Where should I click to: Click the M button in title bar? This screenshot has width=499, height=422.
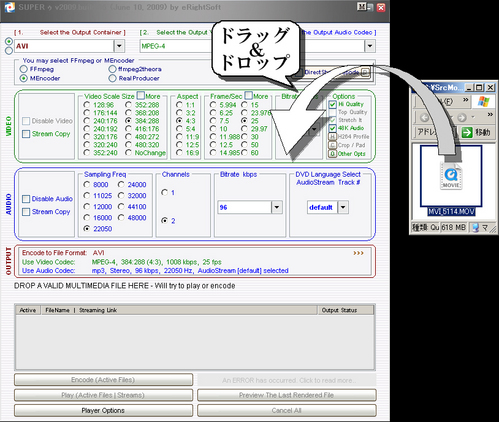(x=361, y=7)
